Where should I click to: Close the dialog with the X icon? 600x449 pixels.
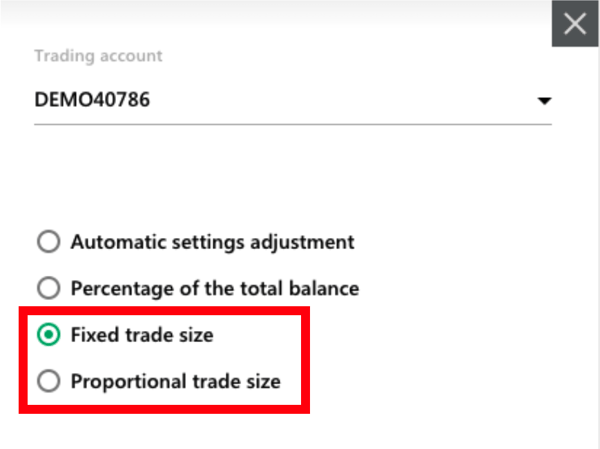(575, 24)
